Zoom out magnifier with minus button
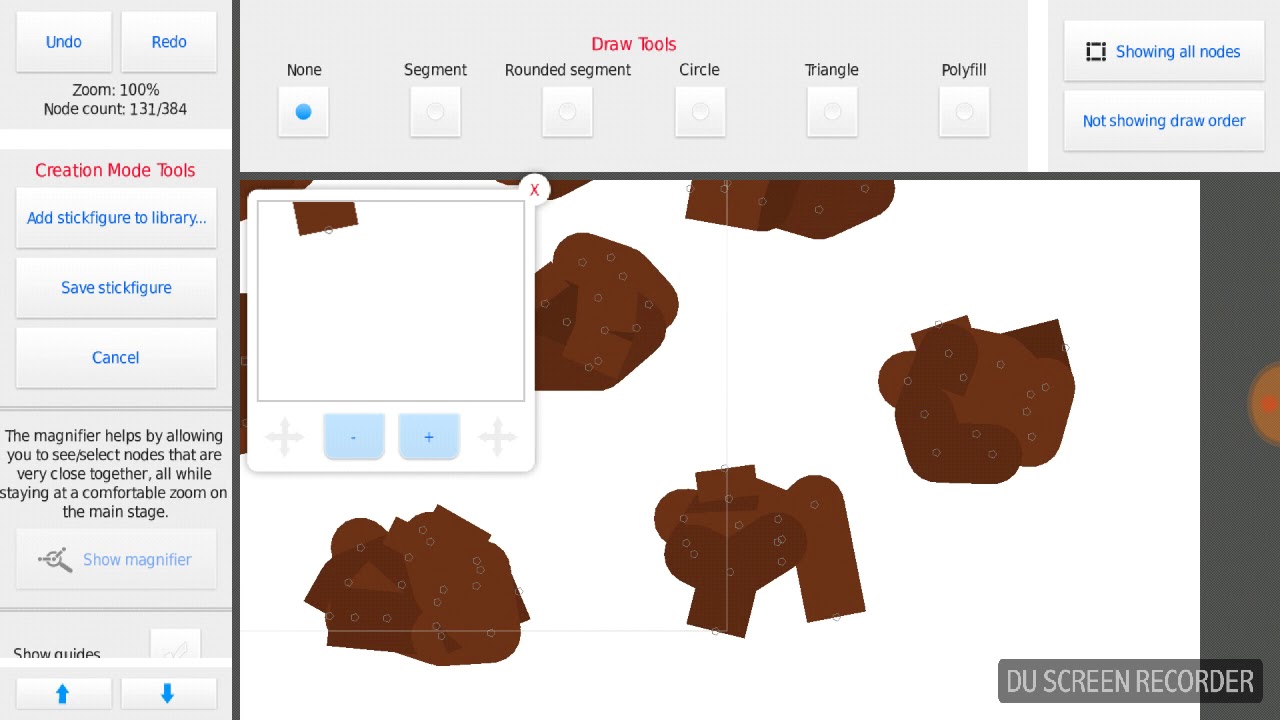This screenshot has height=720, width=1280. 354,437
